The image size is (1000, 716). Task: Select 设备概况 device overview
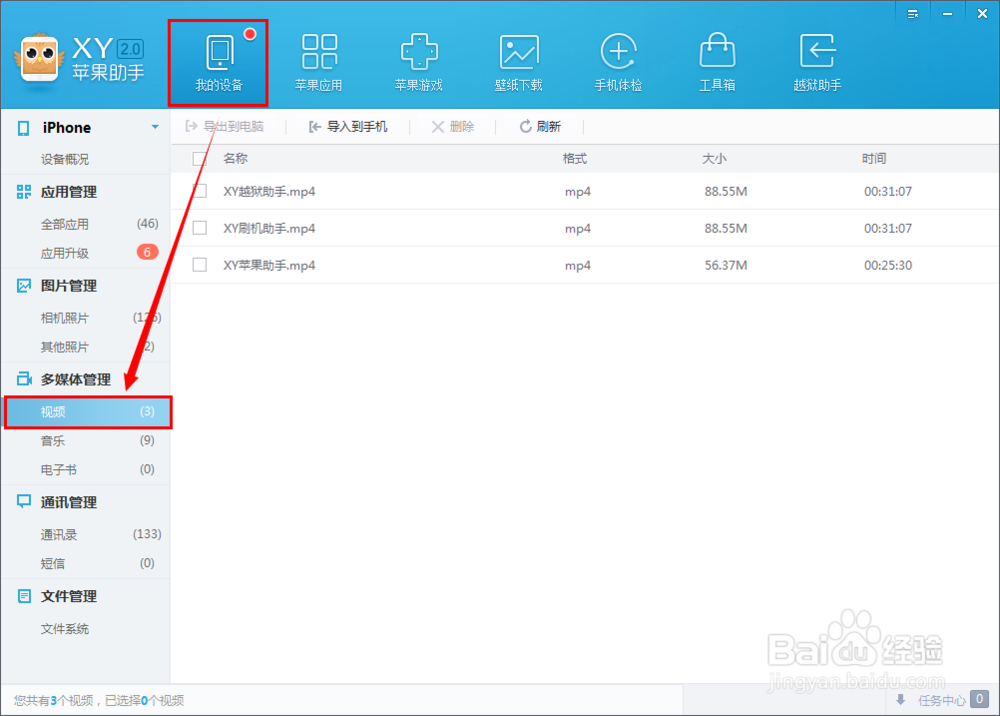click(65, 159)
